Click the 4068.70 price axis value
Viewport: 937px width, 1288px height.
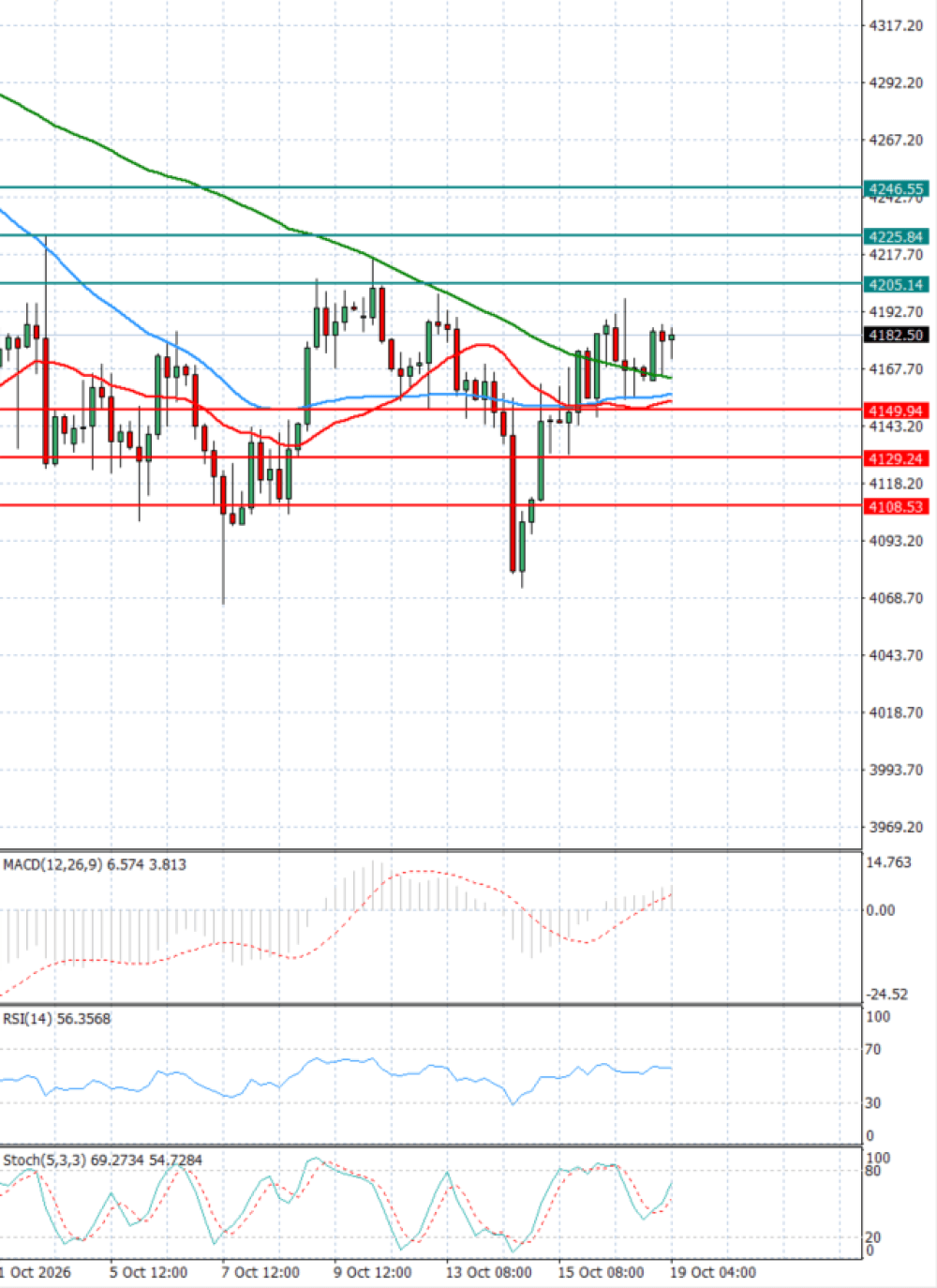click(896, 598)
